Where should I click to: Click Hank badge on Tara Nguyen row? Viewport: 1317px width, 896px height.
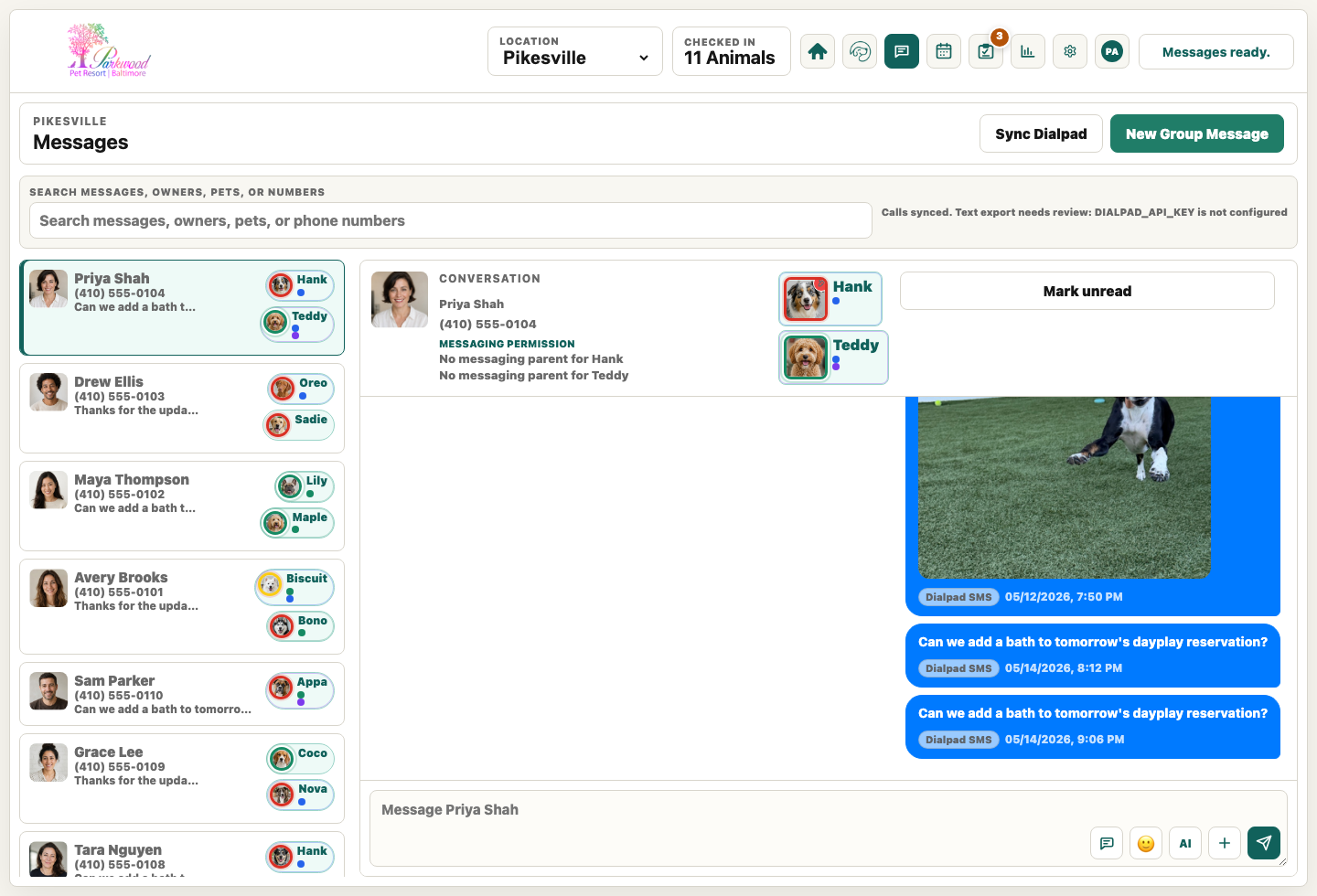point(300,857)
